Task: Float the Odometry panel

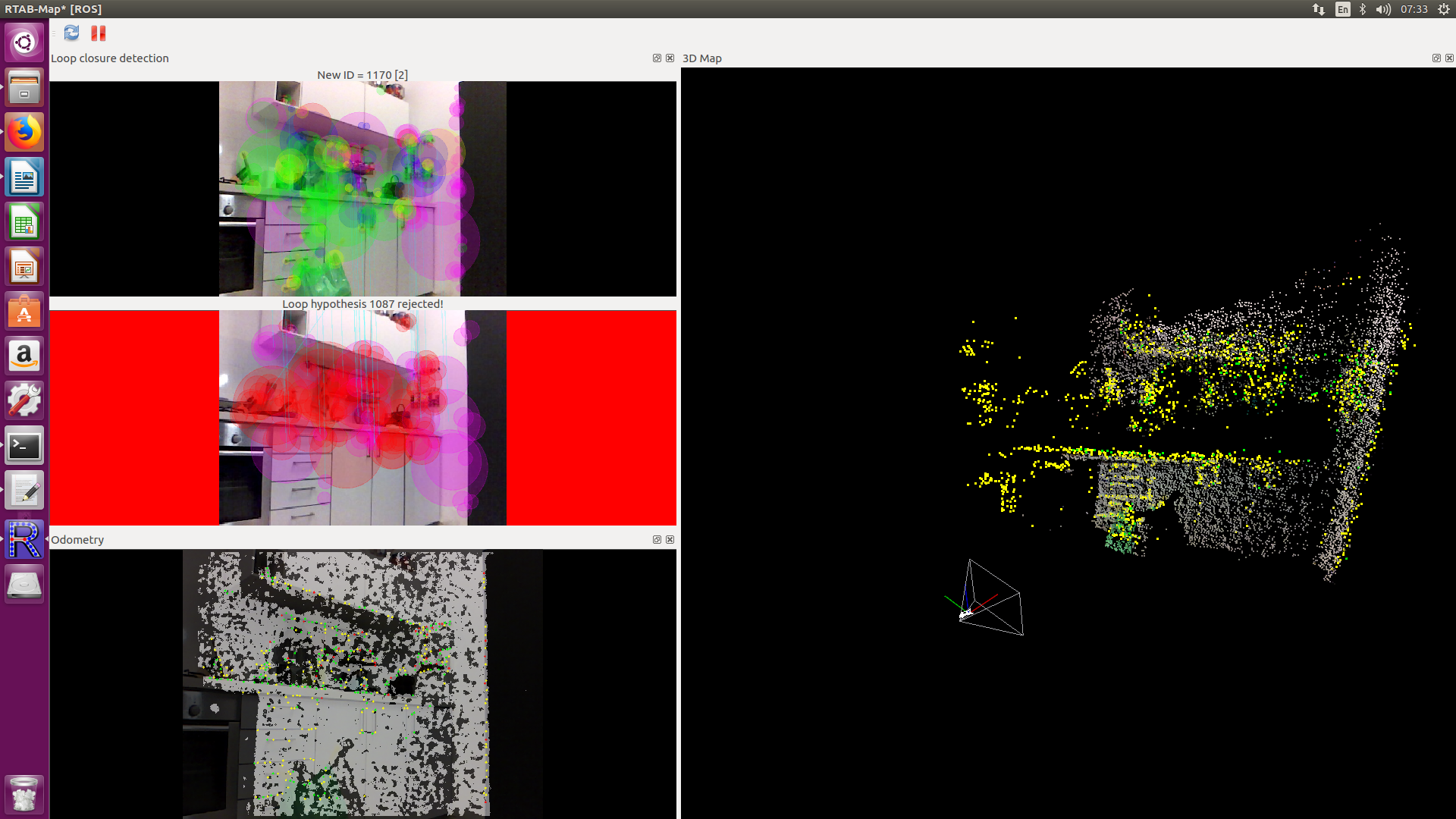Action: point(657,540)
